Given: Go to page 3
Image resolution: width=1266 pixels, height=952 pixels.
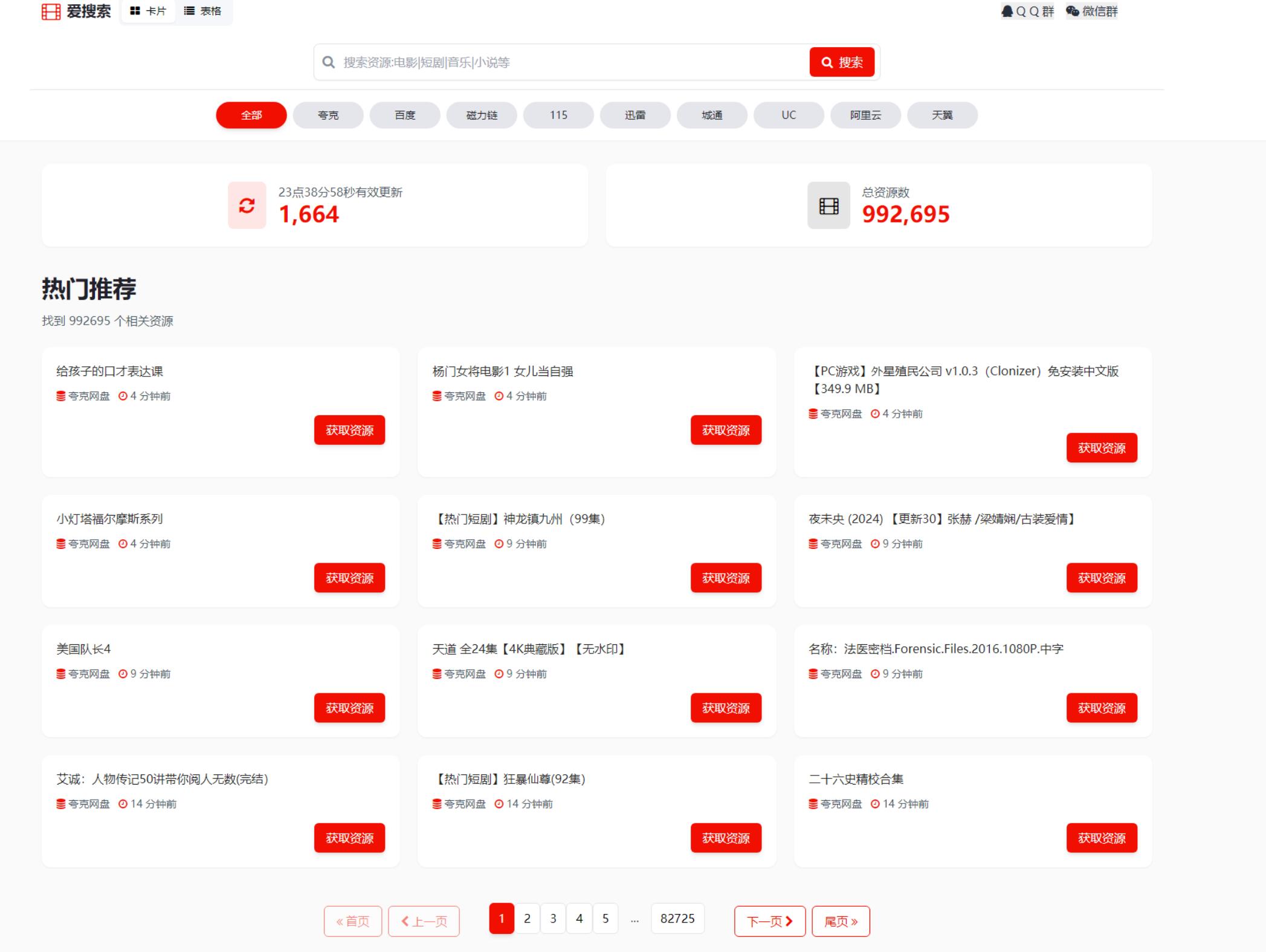Looking at the screenshot, I should 554,918.
